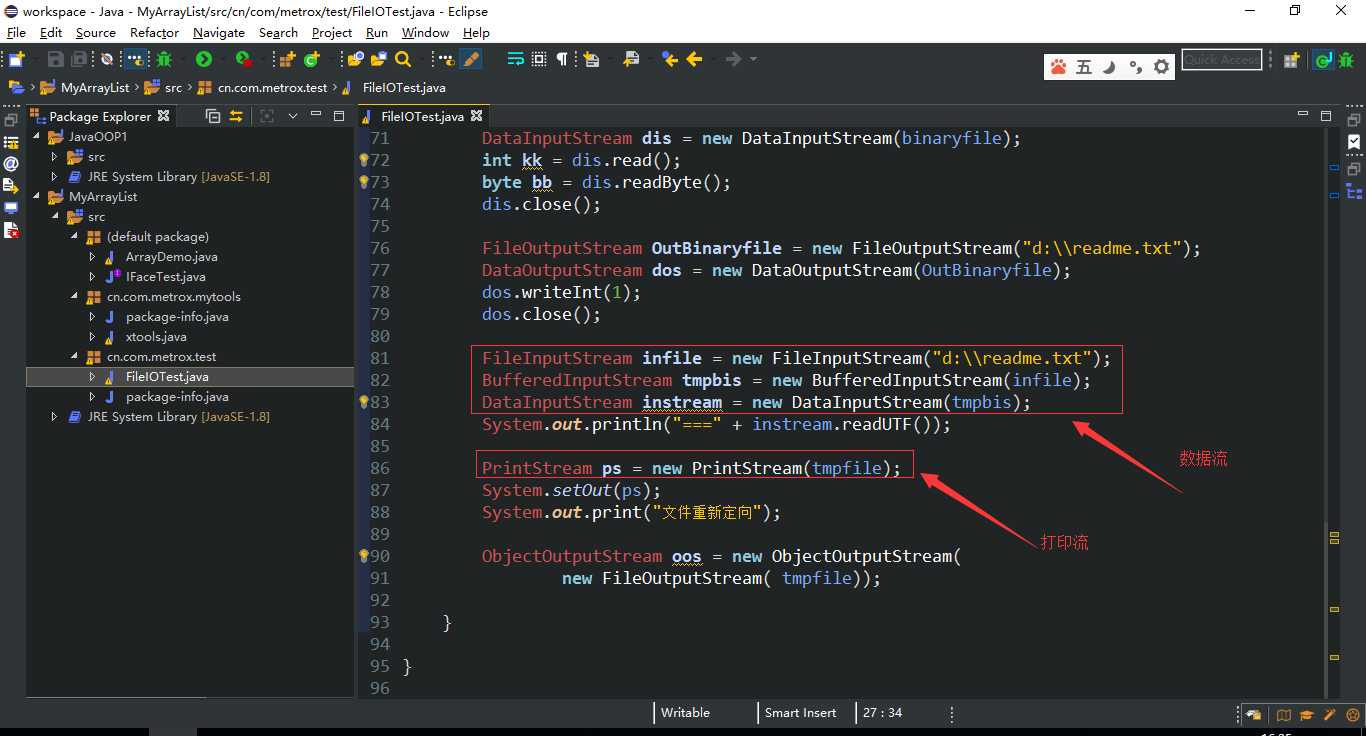Toggle Mark Occurrences highlighter icon
Viewport: 1366px width, 736px height.
tap(470, 59)
